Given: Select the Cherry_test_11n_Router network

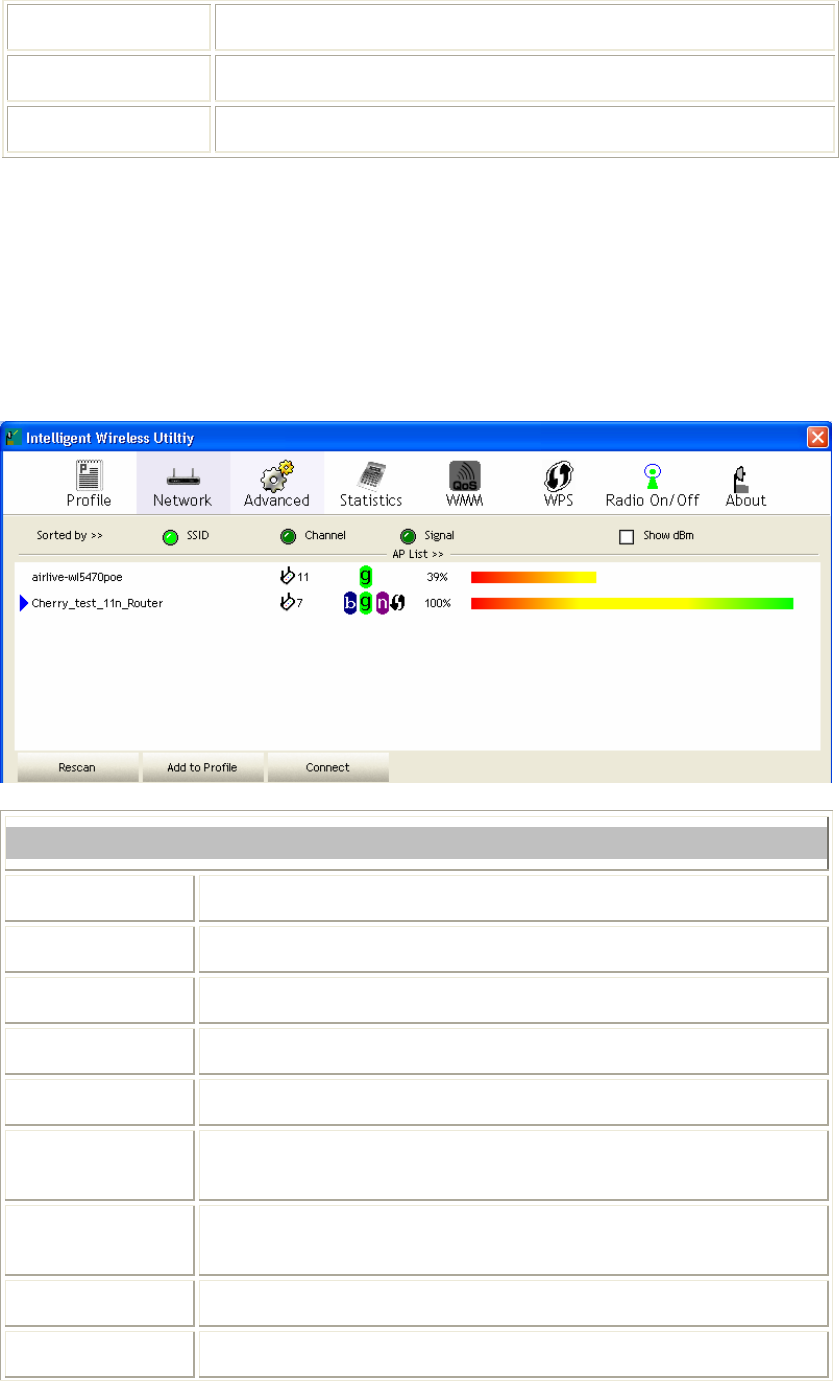Looking at the screenshot, I should tap(97, 603).
